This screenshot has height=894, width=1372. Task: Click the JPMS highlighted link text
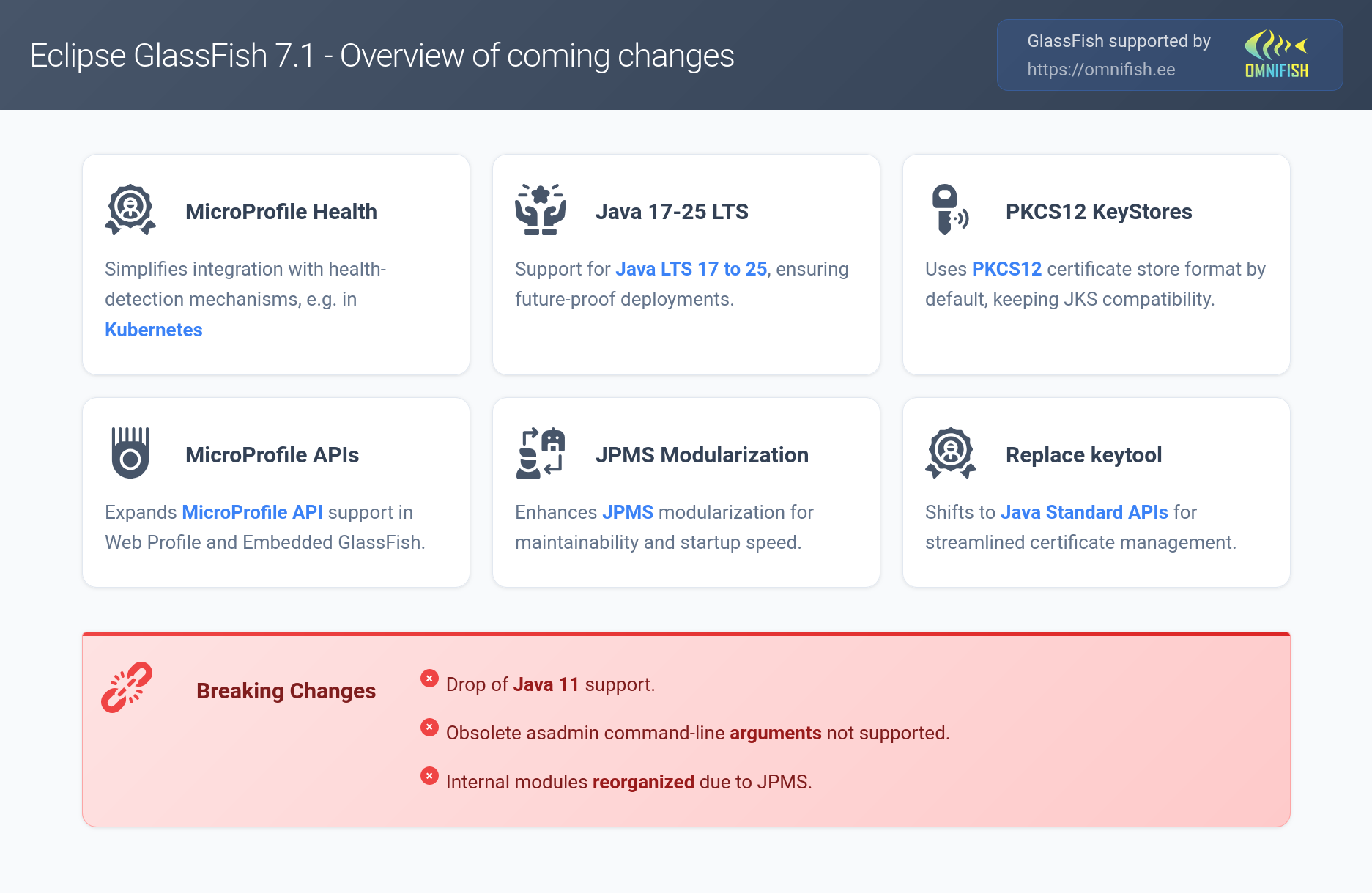coord(628,512)
